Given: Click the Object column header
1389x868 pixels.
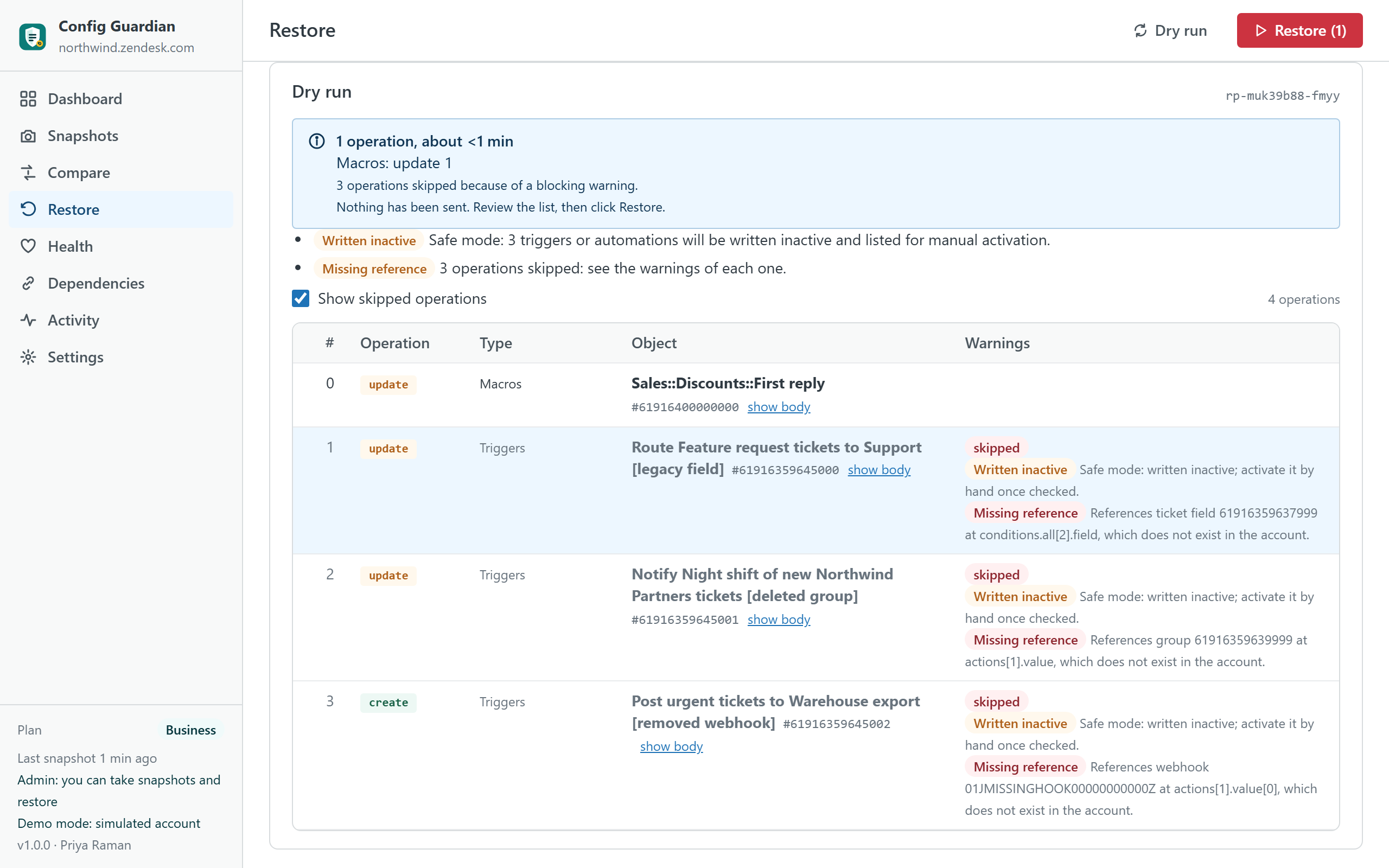Looking at the screenshot, I should coord(654,343).
